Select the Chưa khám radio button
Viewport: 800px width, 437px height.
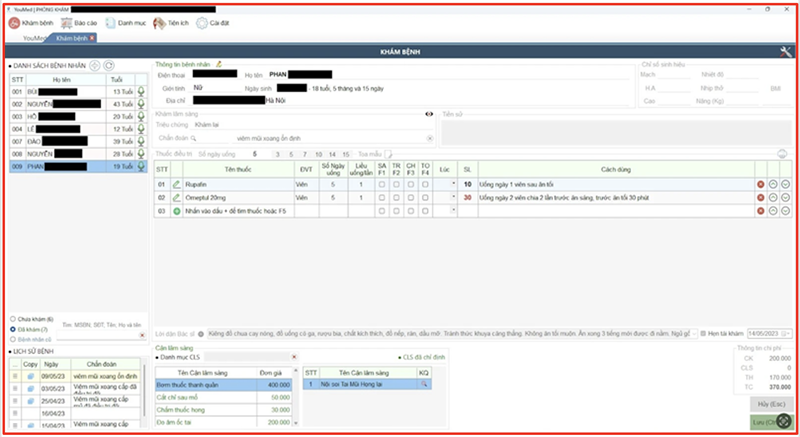[x=11, y=318]
